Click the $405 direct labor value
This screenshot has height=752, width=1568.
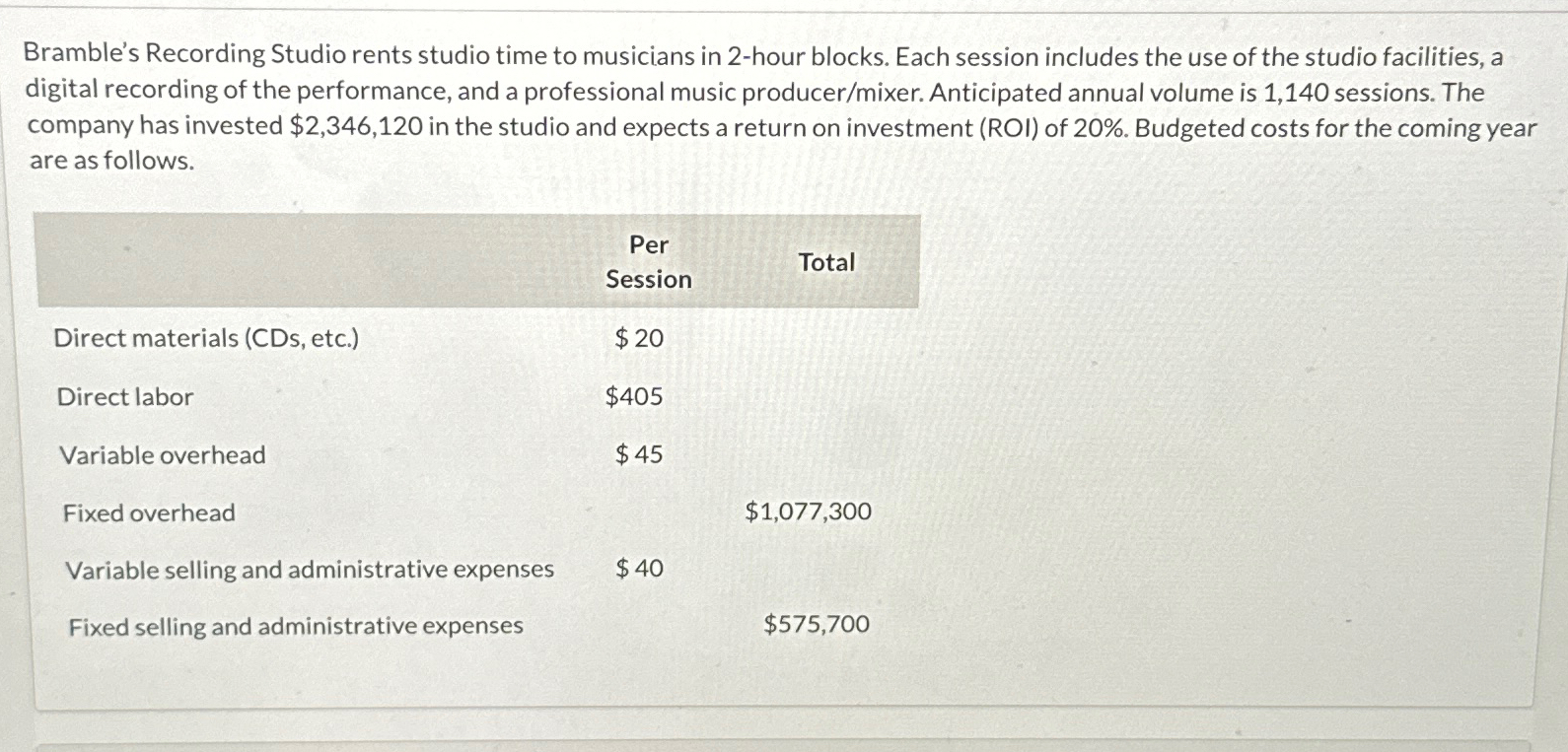click(x=634, y=397)
